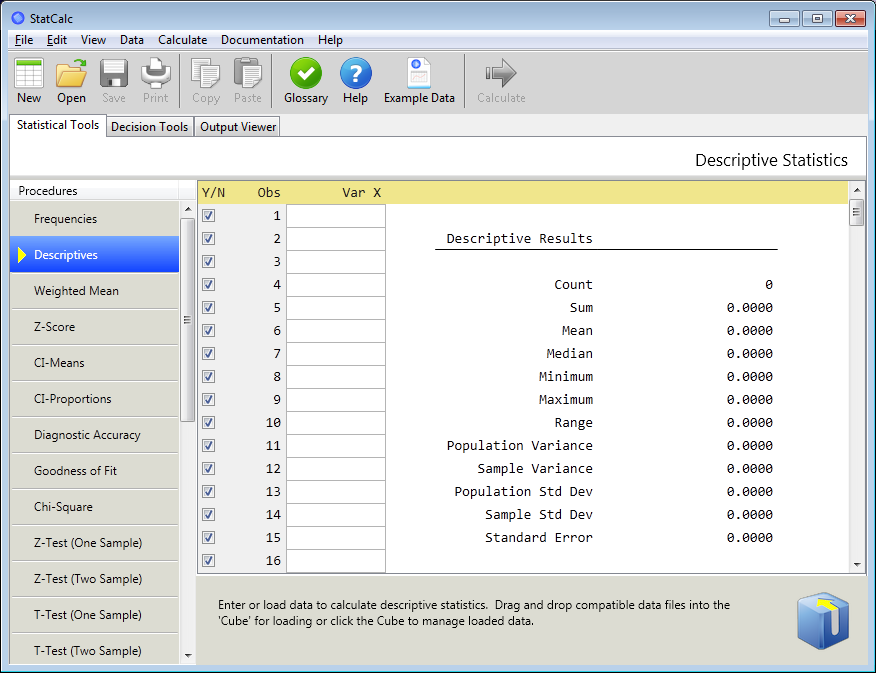Viewport: 876px width, 673px height.
Task: Click the Obs column header
Action: tap(269, 193)
